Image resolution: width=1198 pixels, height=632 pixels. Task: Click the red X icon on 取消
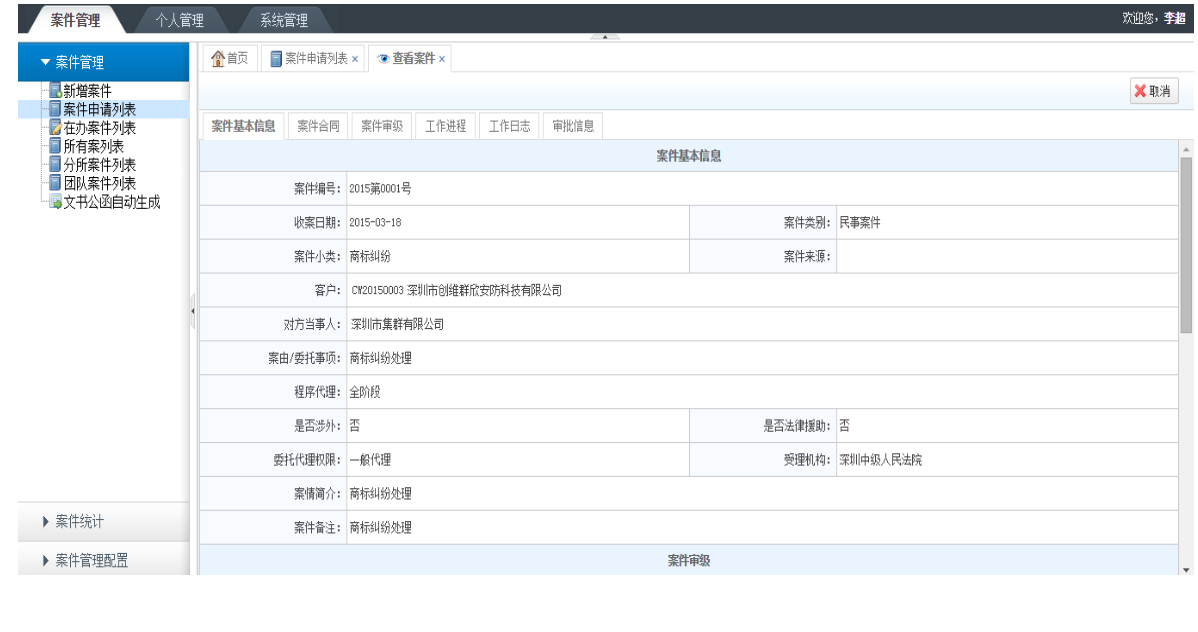[1140, 91]
